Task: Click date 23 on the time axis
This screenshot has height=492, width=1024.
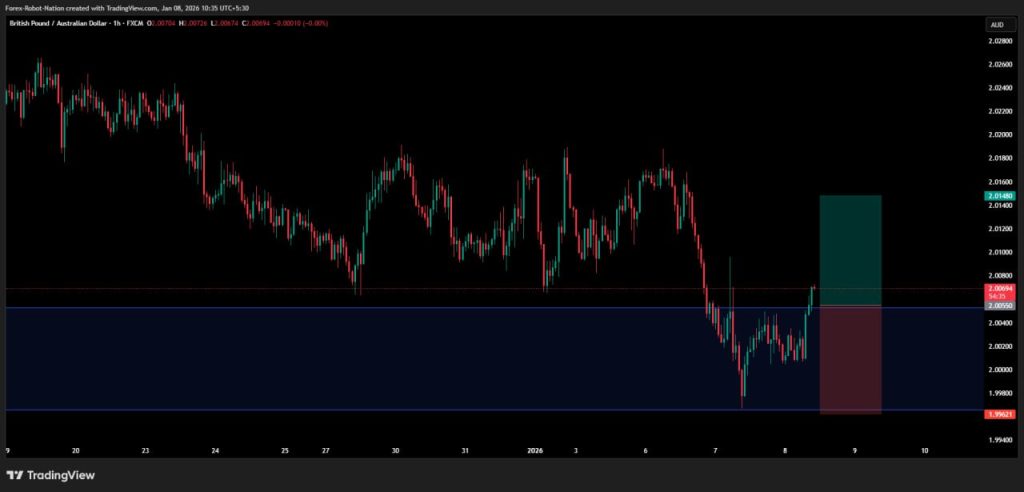Action: click(x=145, y=451)
